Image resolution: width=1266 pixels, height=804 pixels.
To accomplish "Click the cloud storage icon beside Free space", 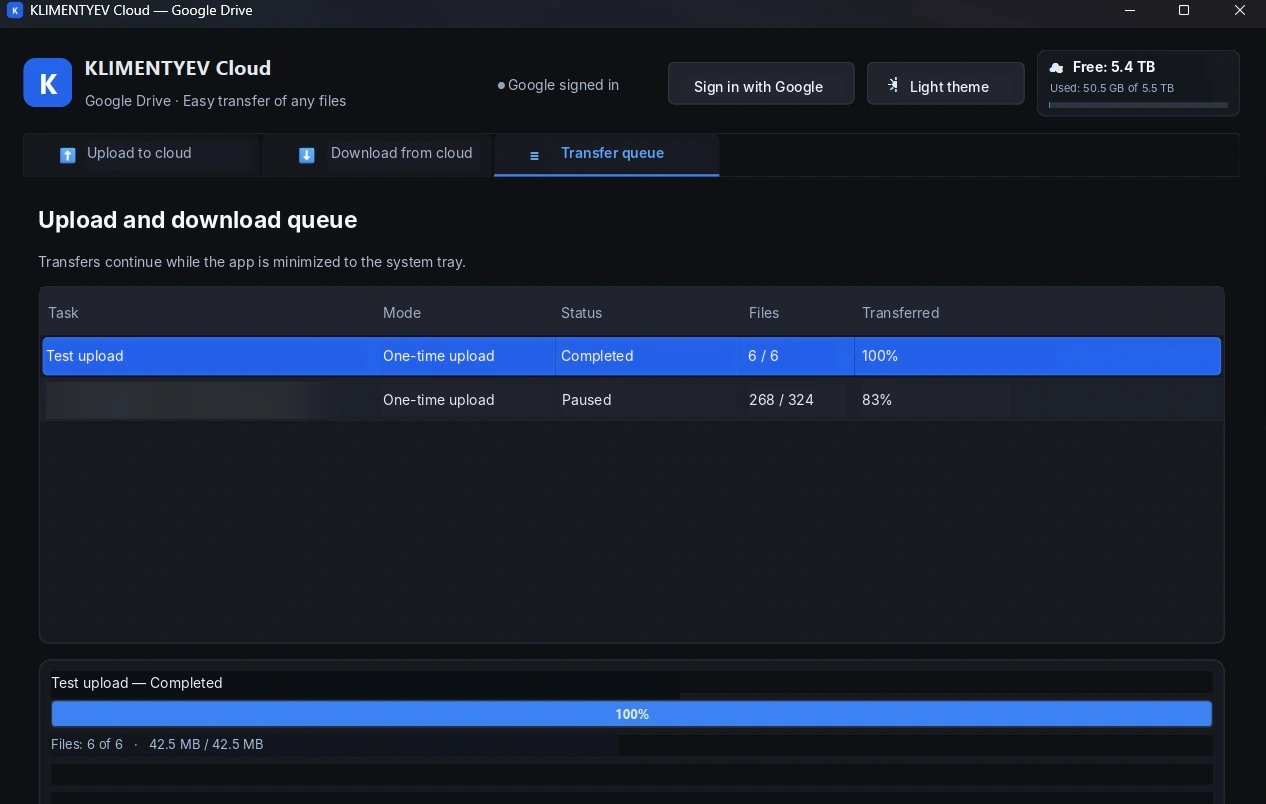I will [1056, 68].
